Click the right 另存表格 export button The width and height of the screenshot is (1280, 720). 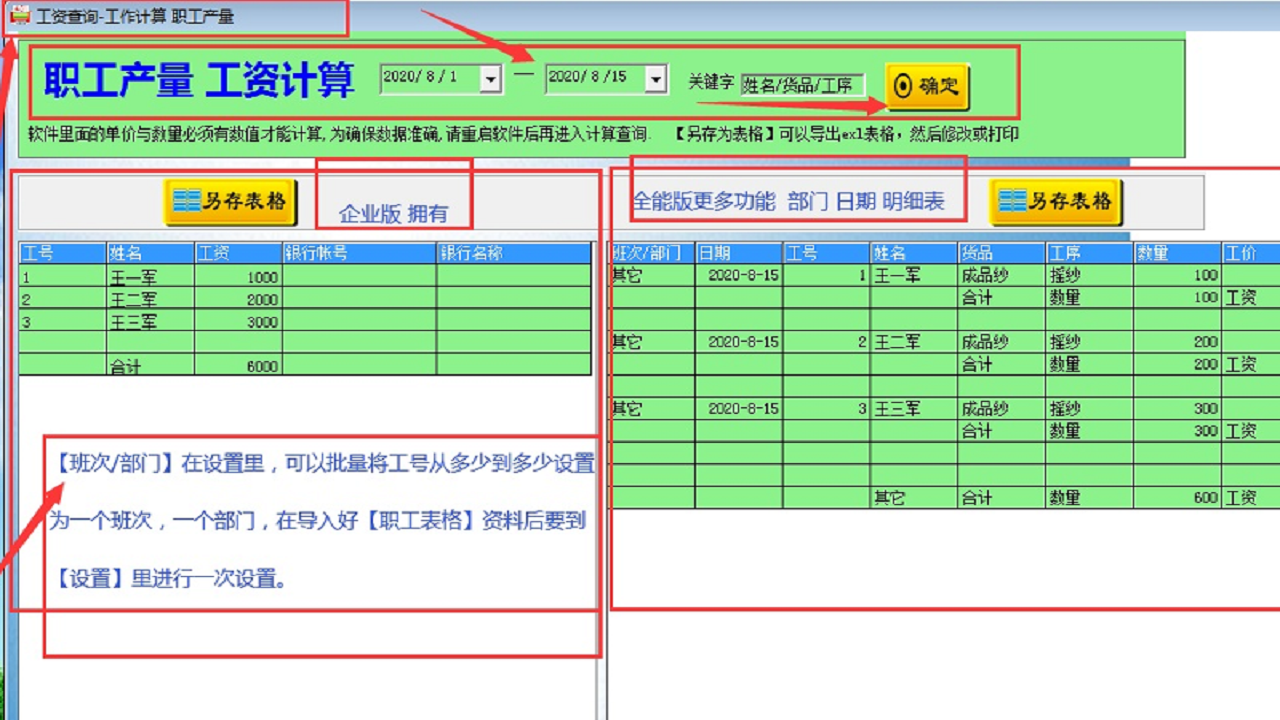[x=1057, y=201]
